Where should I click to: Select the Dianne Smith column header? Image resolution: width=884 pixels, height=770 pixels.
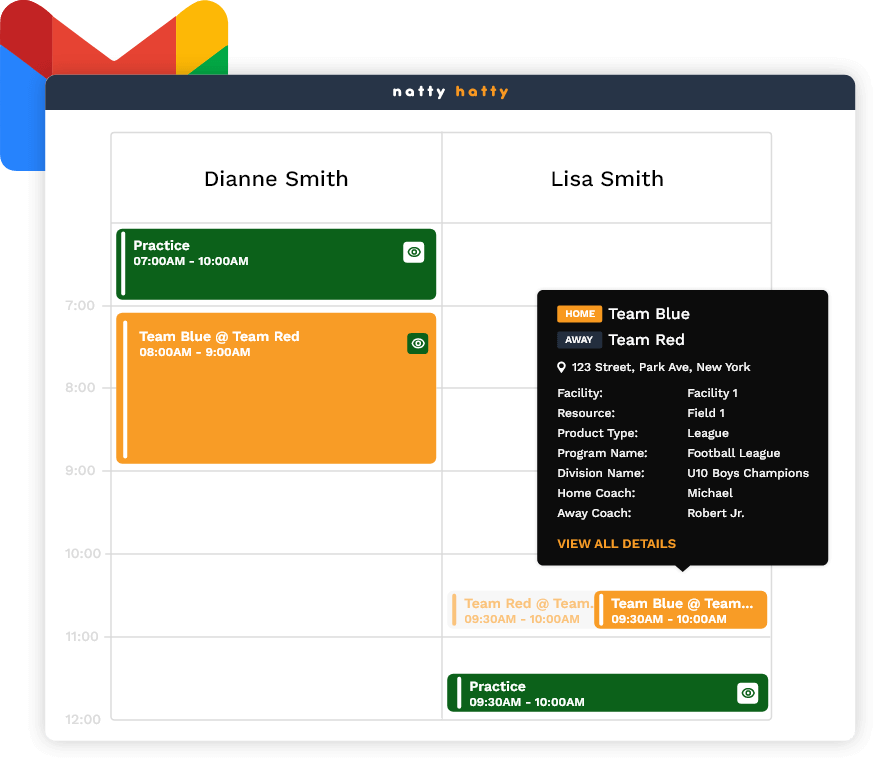point(276,179)
